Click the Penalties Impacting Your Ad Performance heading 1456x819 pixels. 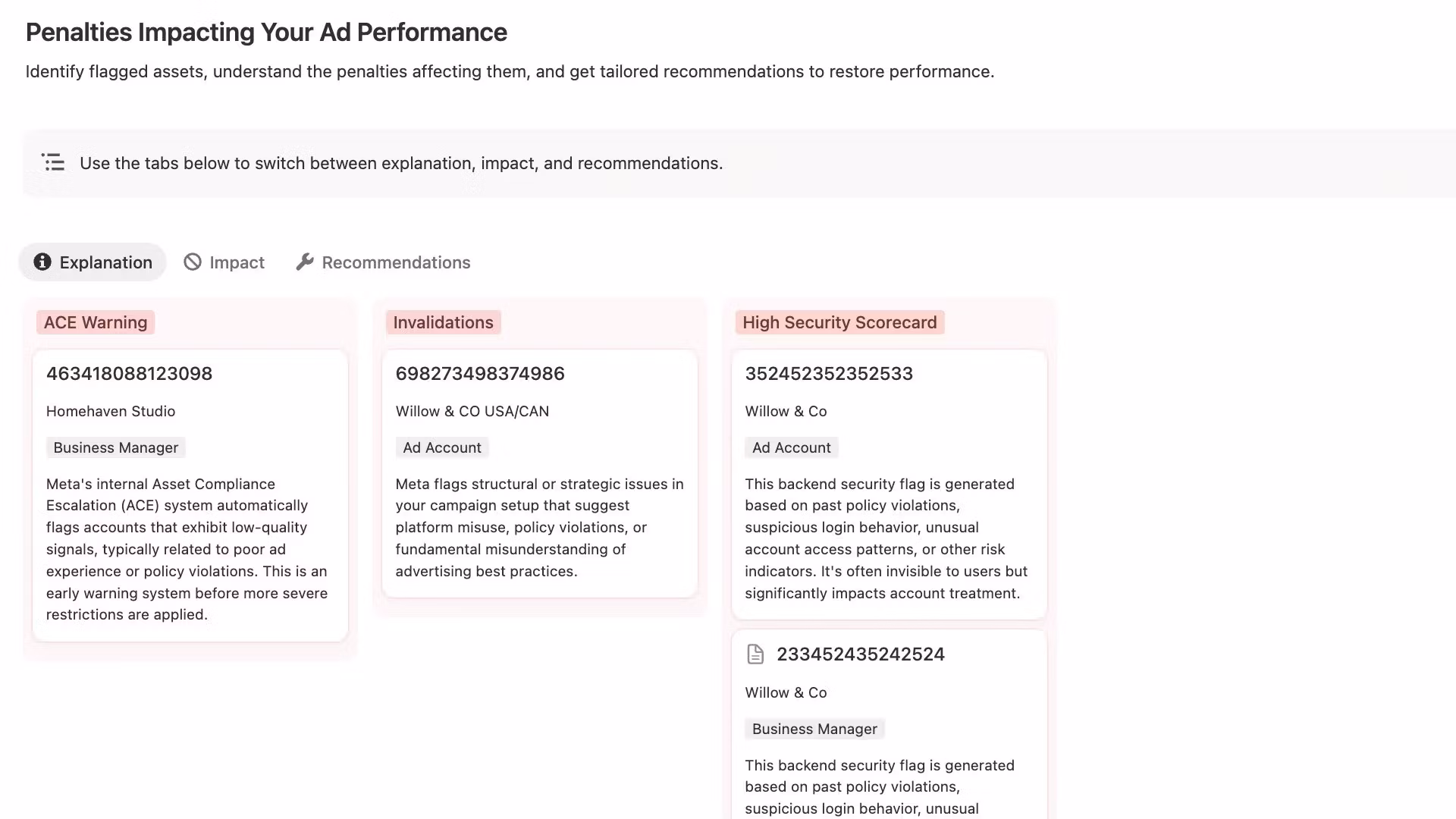tap(266, 33)
